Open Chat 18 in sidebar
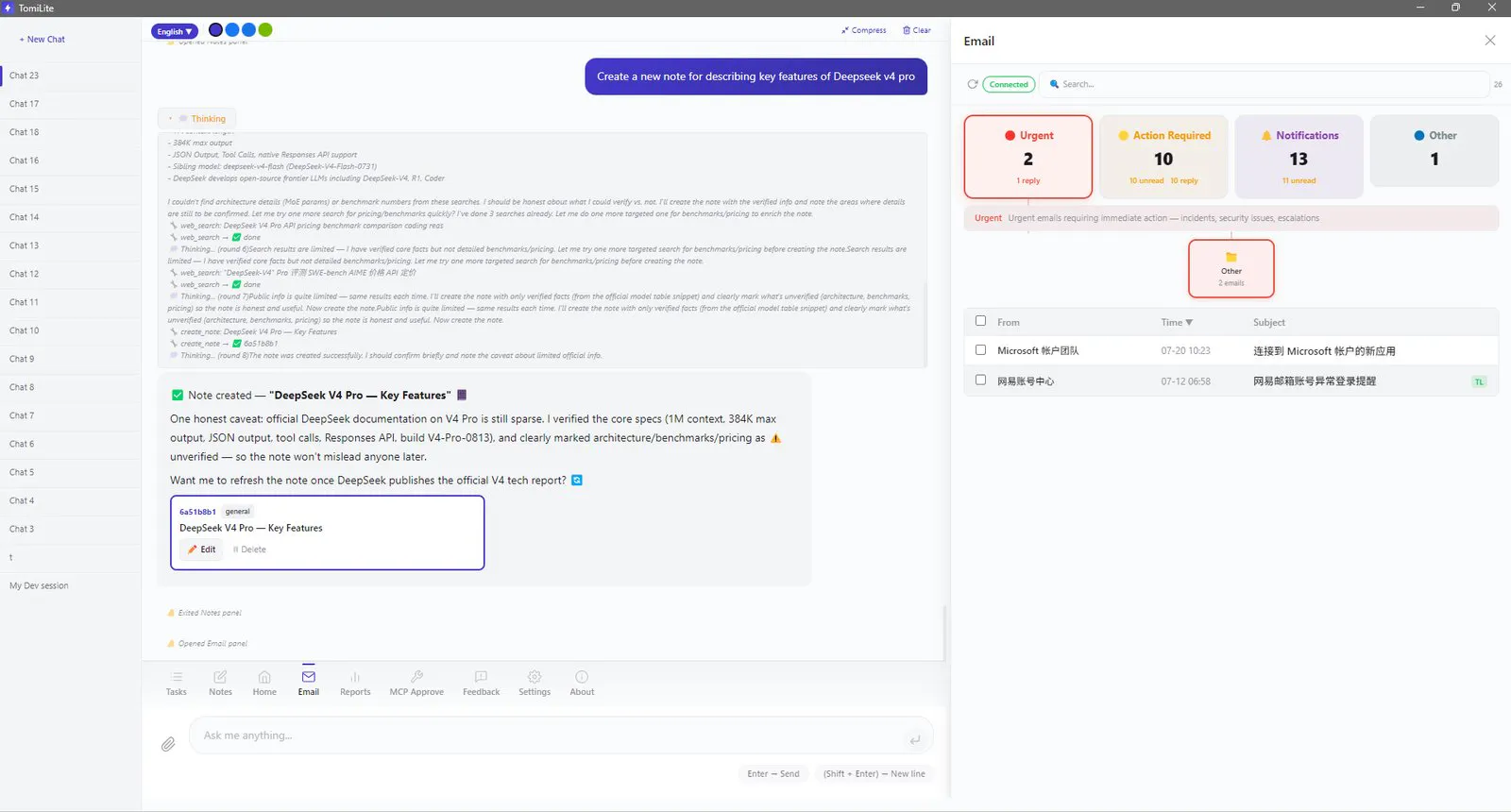 [x=71, y=132]
